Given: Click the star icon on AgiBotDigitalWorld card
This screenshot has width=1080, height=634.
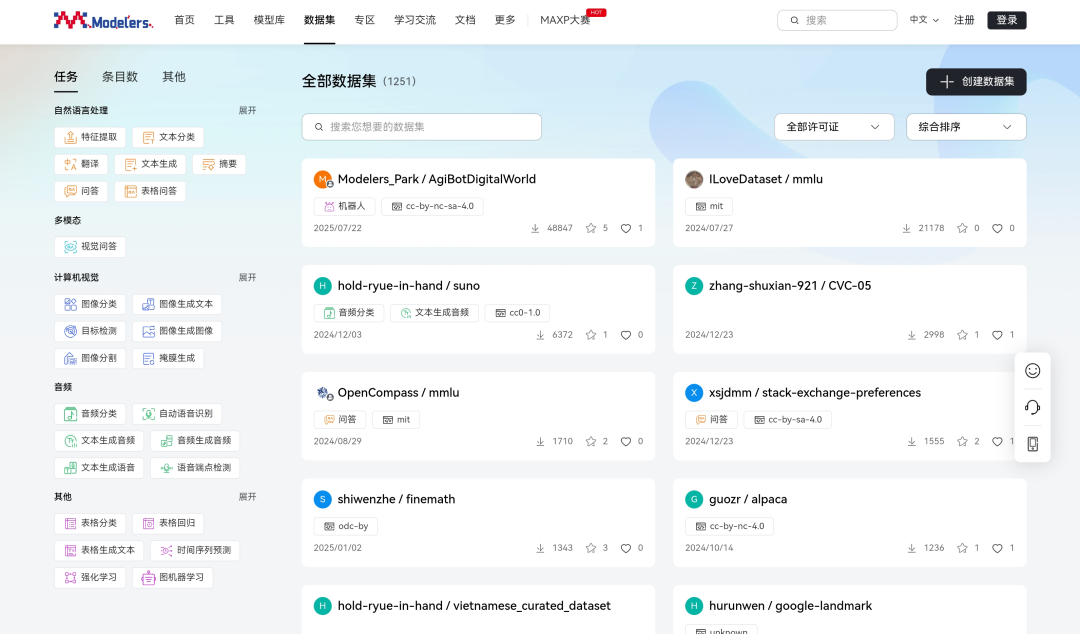Looking at the screenshot, I should point(590,228).
